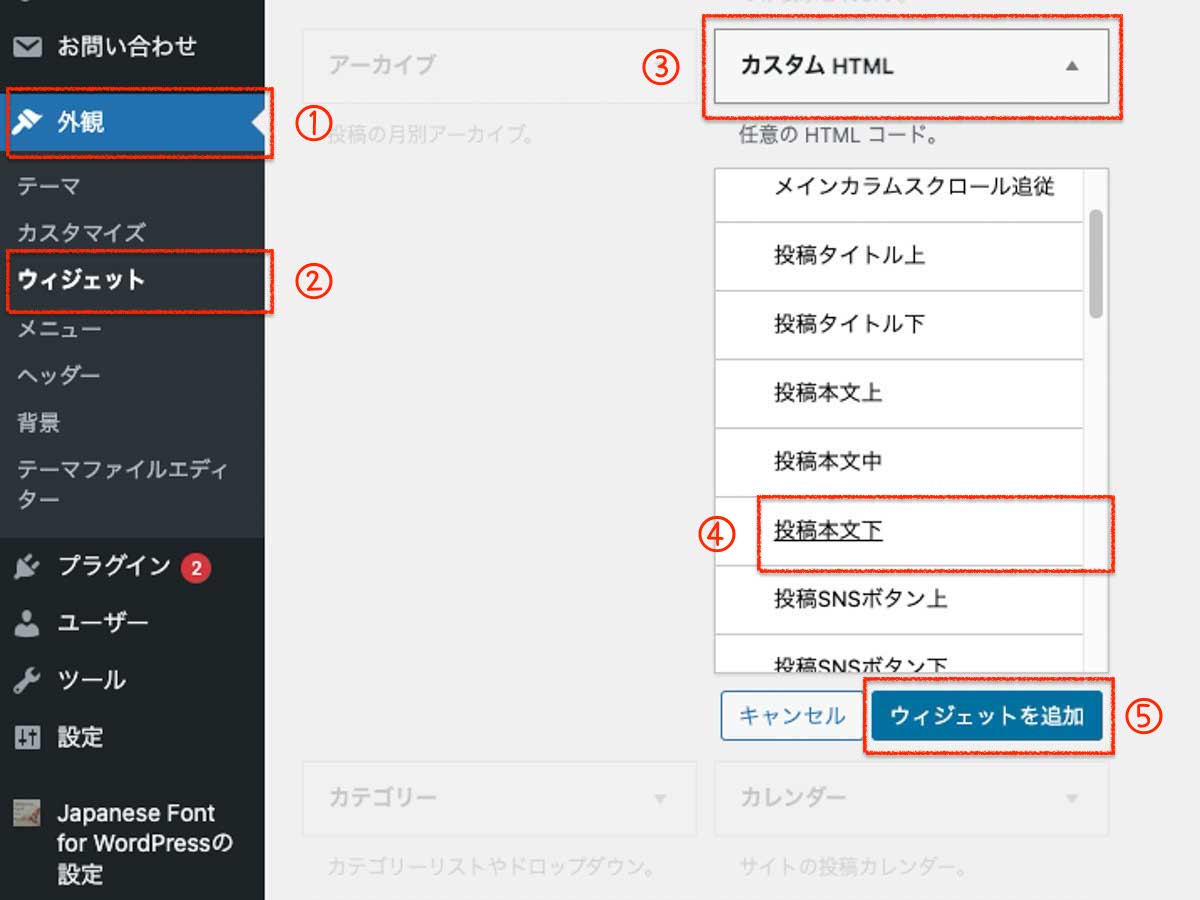Viewport: 1200px width, 900px height.
Task: Select 投稿本文下 in the widget area list
Action: [x=828, y=531]
